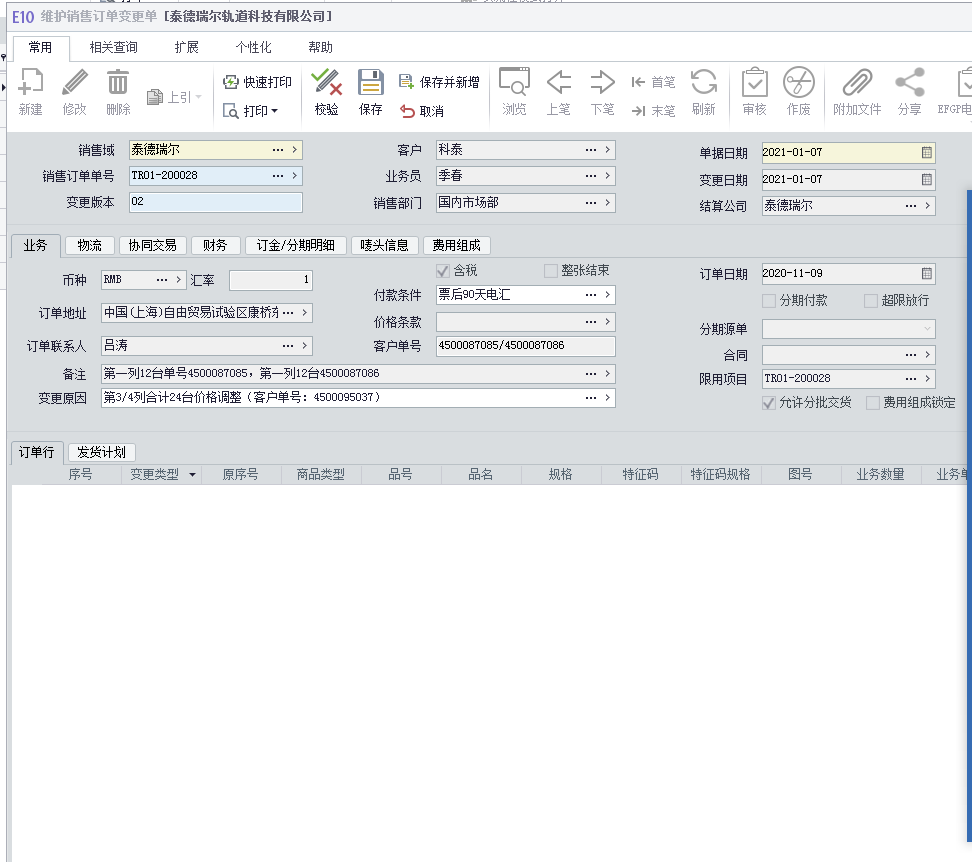Click the 作废 void icon
Viewport: 972px width, 862px height.
pyautogui.click(x=798, y=82)
